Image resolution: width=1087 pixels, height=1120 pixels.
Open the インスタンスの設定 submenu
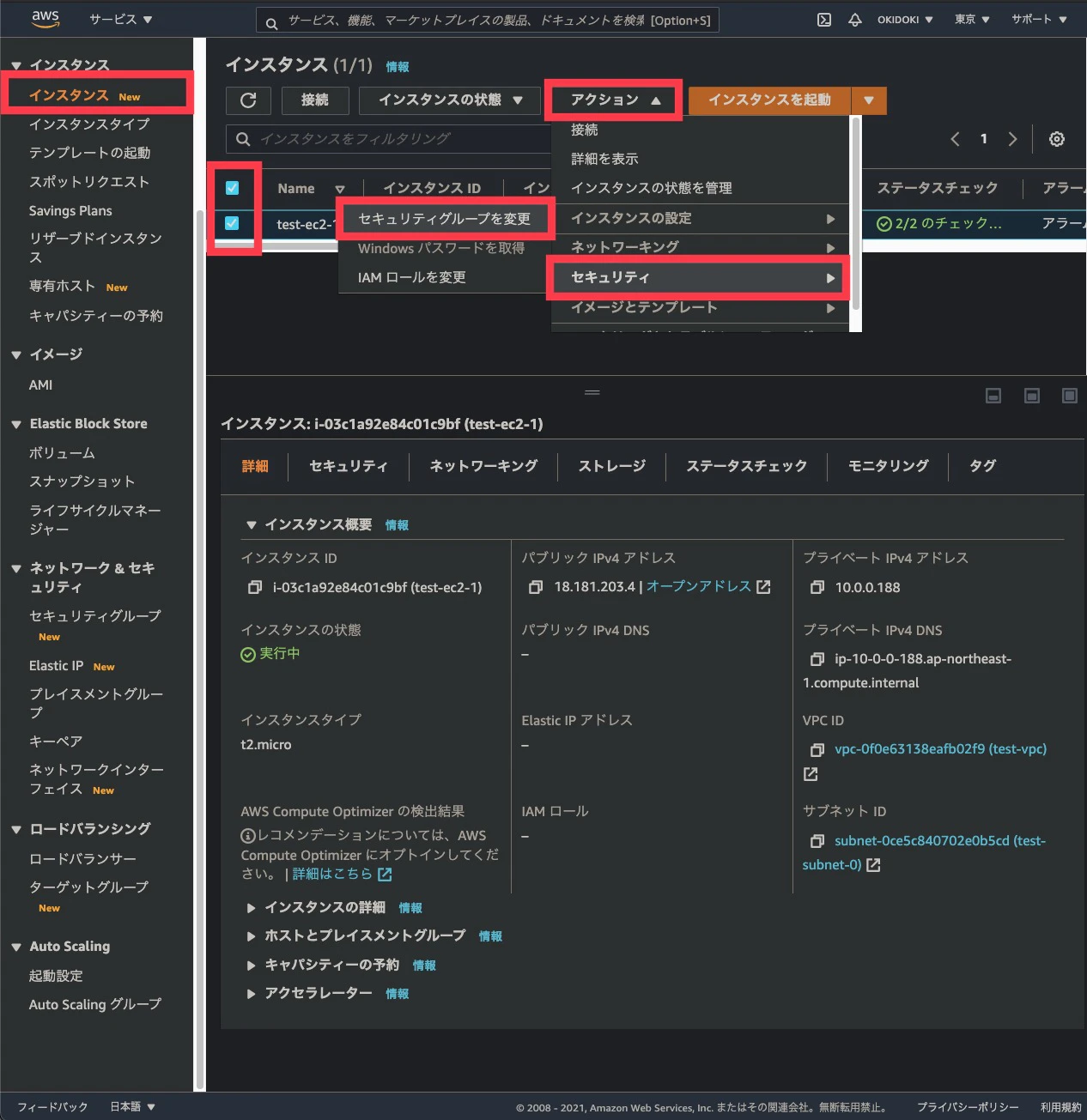coord(700,219)
